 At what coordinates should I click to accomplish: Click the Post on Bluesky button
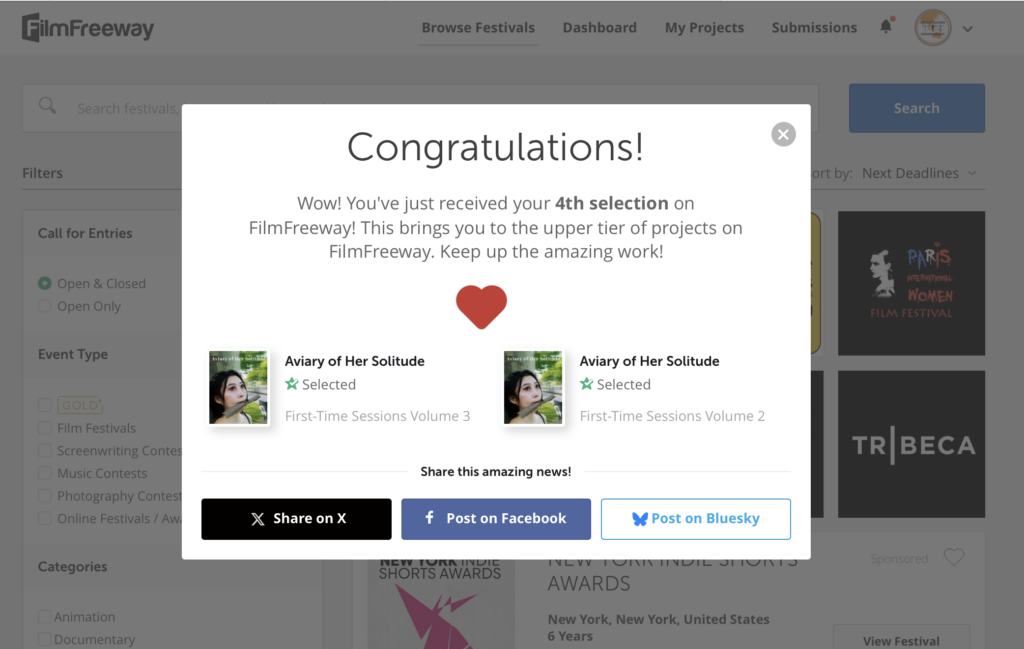click(x=695, y=518)
